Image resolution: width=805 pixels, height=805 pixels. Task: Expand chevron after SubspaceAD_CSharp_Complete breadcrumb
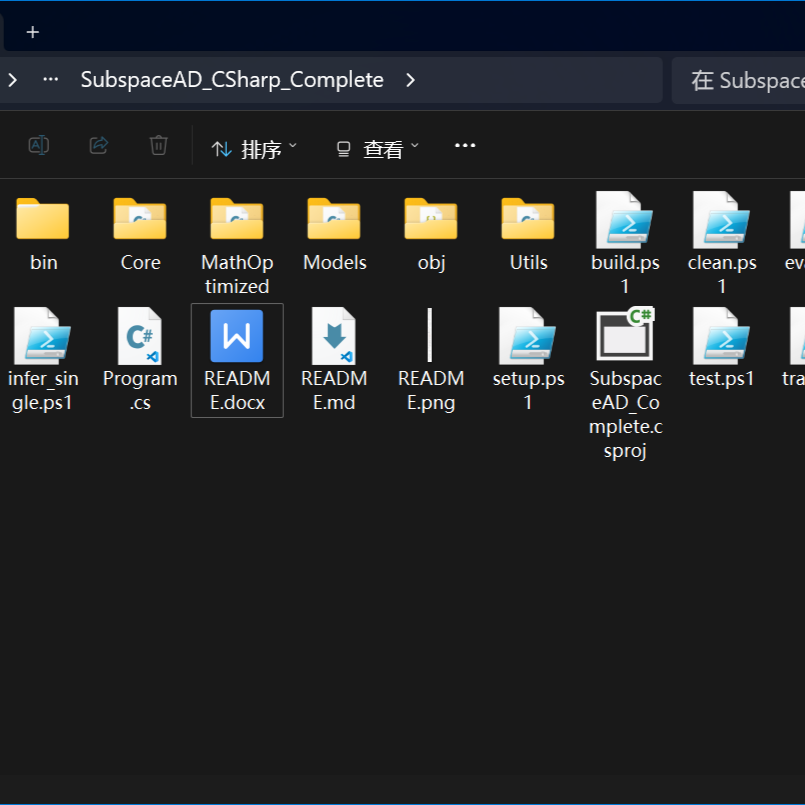coord(410,80)
